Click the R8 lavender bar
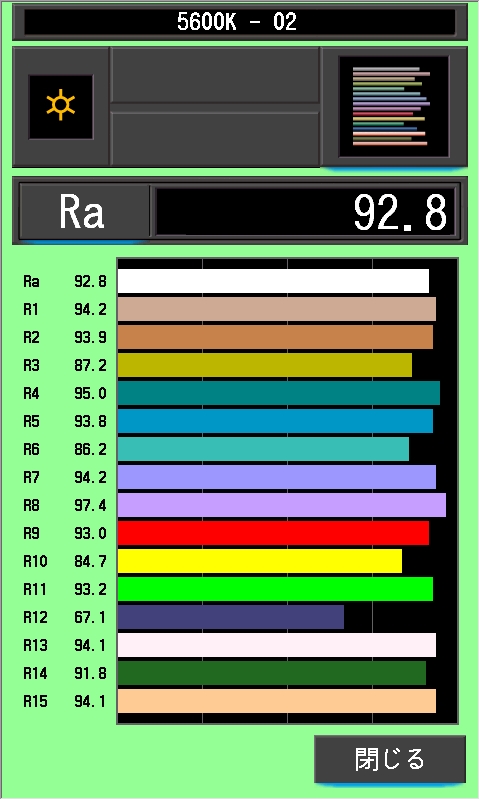Image resolution: width=480 pixels, height=800 pixels. [282, 505]
